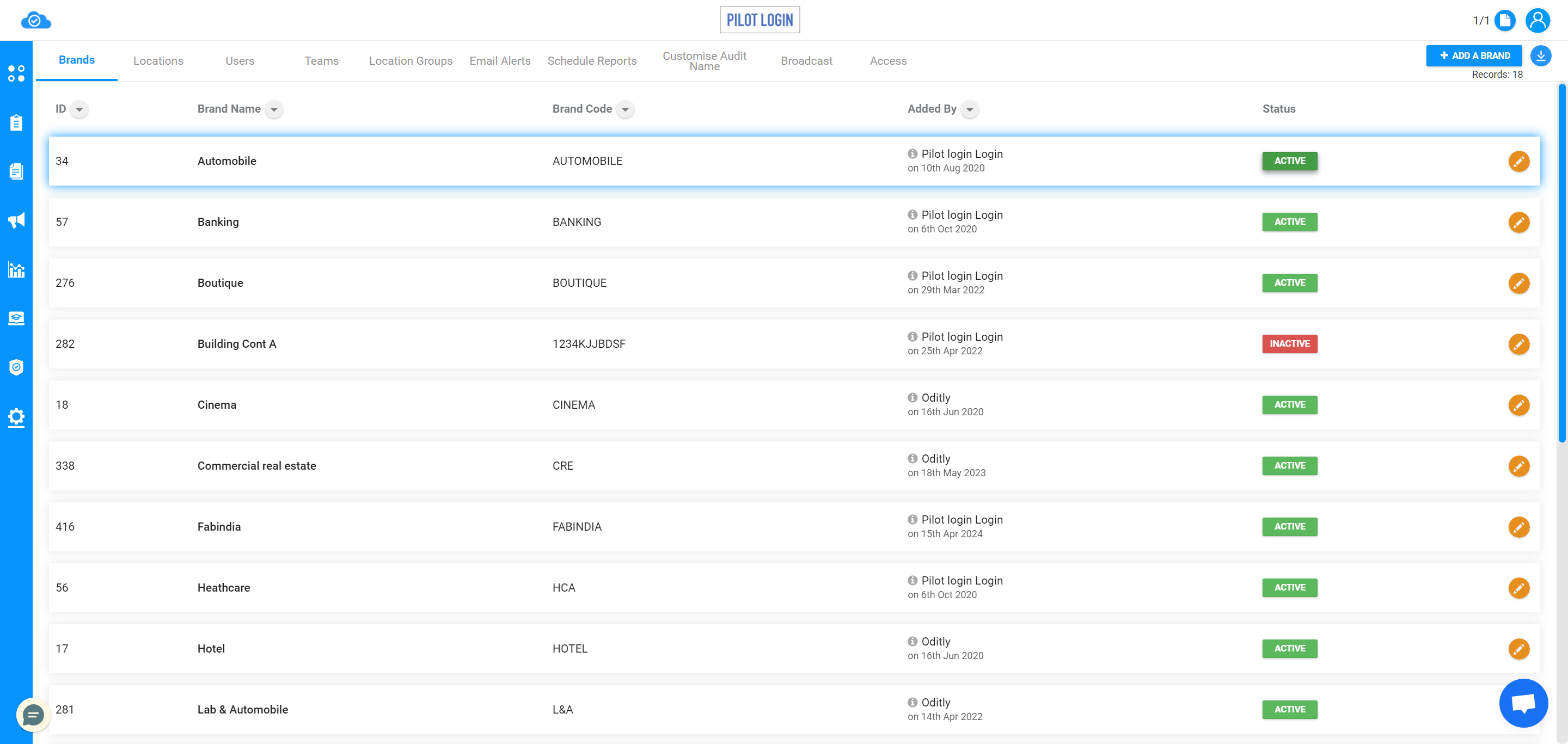Image resolution: width=1568 pixels, height=744 pixels.
Task: Switch to the Email Alerts tab
Action: [x=500, y=61]
